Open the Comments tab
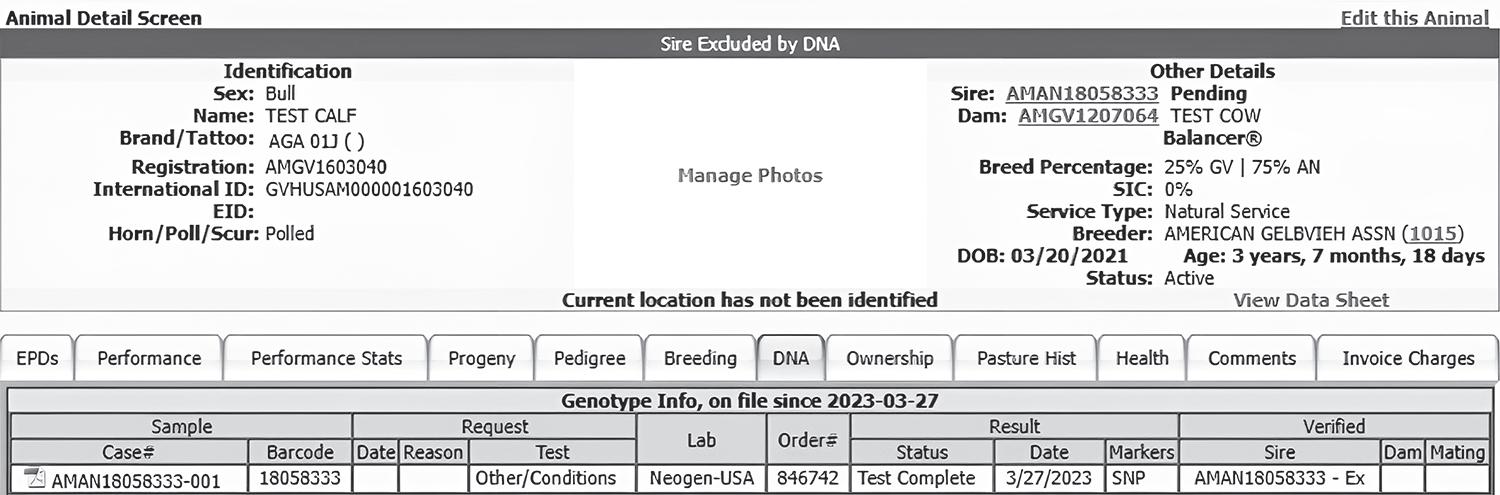This screenshot has height=495, width=1500. click(x=1251, y=358)
